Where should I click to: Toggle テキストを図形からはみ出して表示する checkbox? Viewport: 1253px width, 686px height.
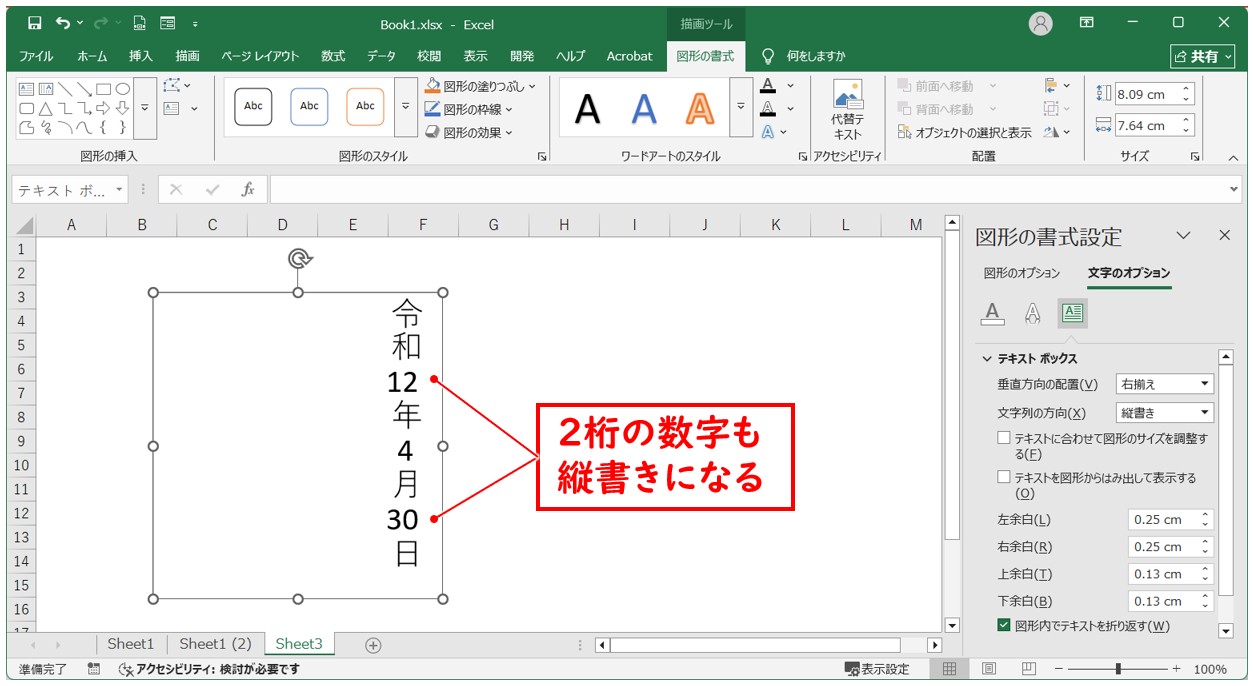point(1004,477)
